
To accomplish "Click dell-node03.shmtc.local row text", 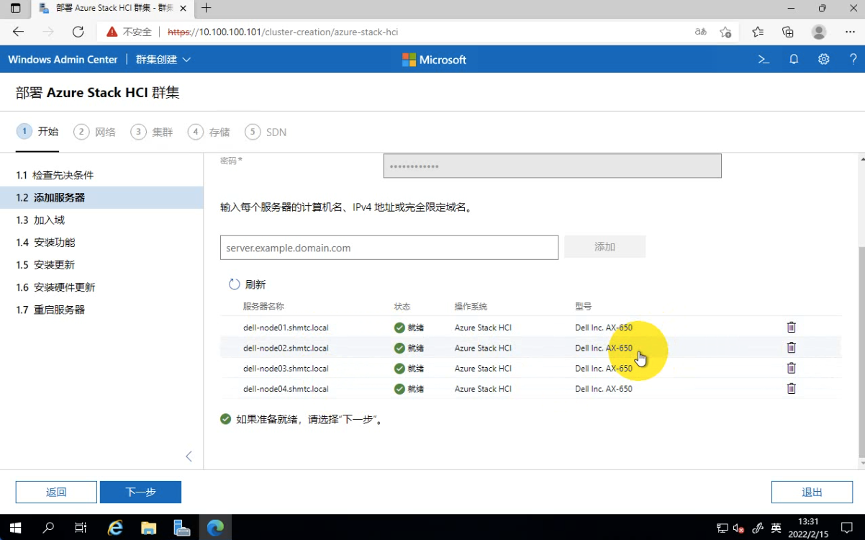I will pos(286,368).
